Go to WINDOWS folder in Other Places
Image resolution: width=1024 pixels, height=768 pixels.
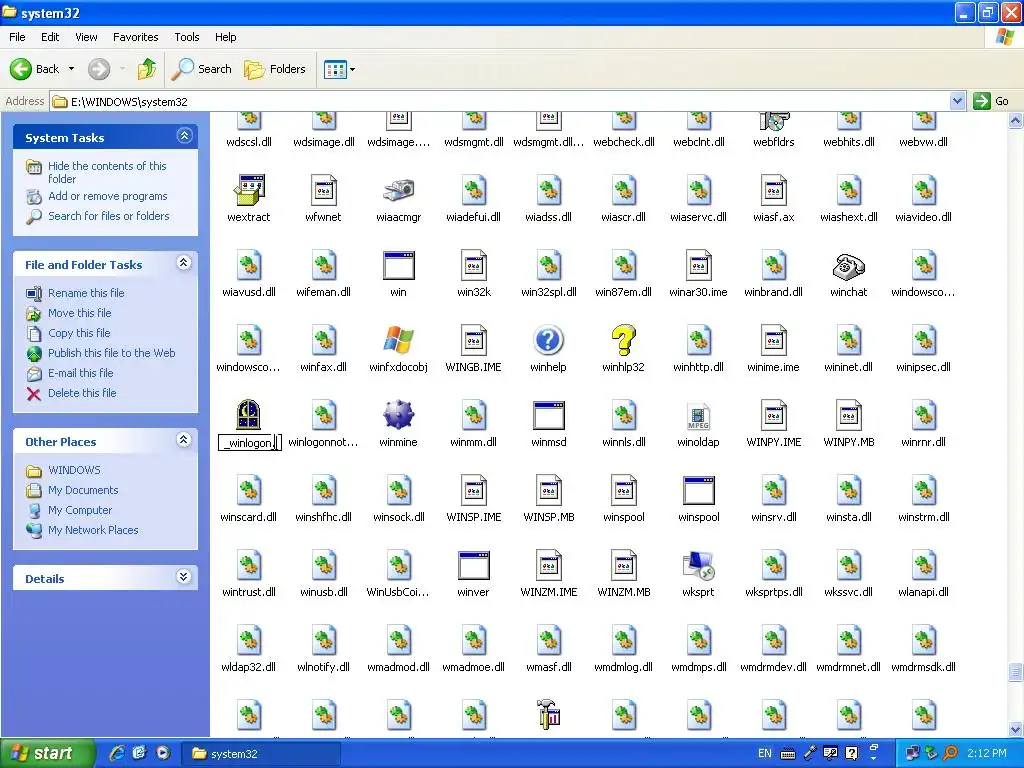[x=74, y=470]
